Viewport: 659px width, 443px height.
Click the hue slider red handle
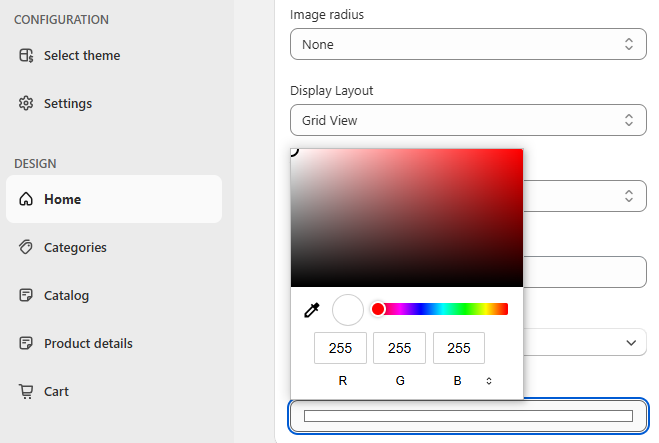(x=378, y=309)
